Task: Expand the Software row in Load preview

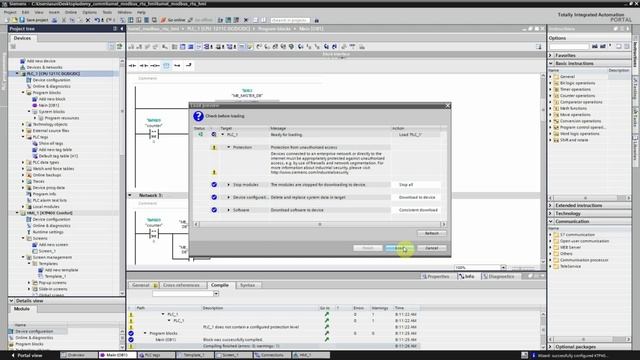Action: [x=229, y=210]
